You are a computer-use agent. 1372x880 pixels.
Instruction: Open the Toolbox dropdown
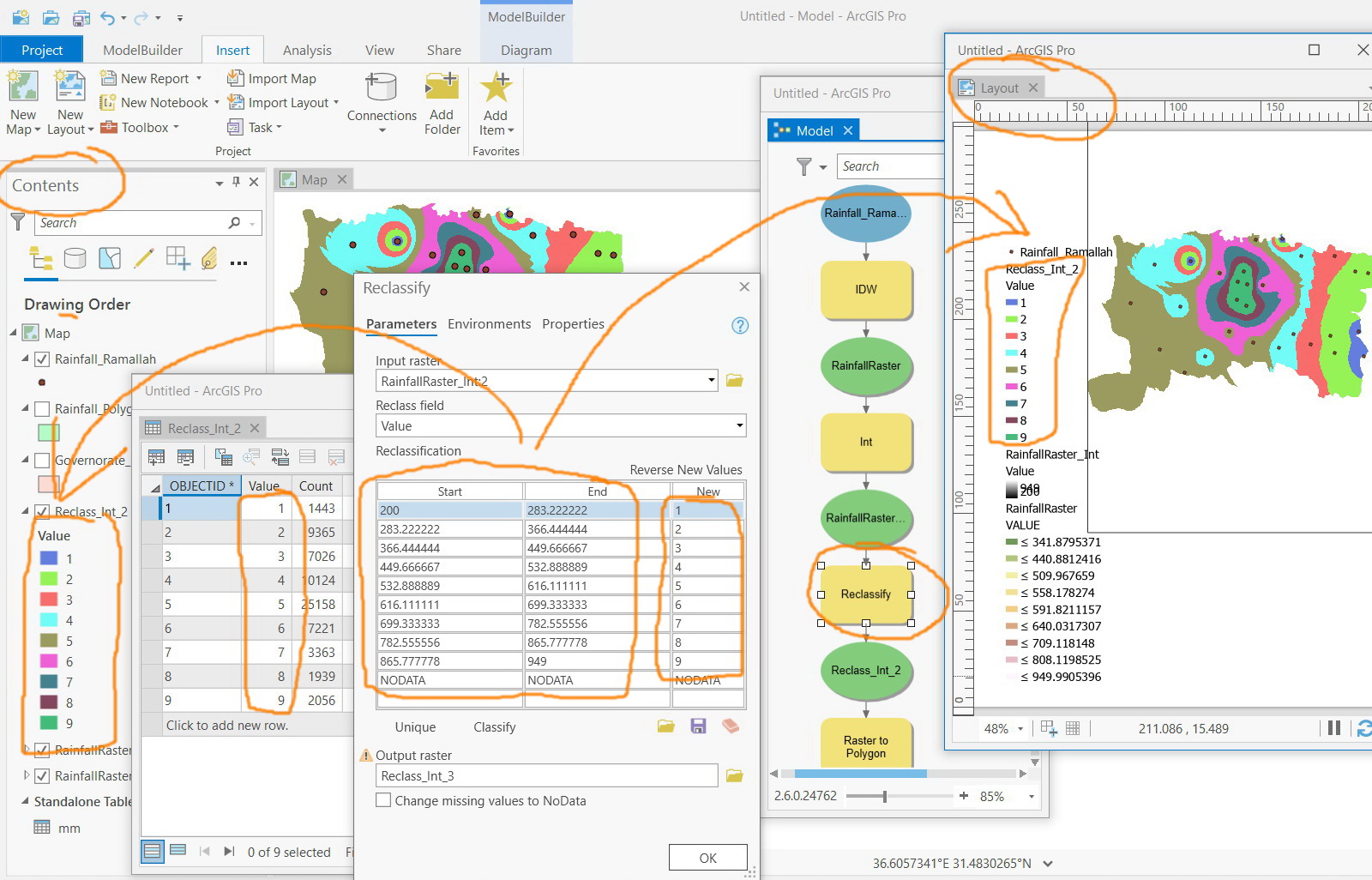[x=176, y=128]
